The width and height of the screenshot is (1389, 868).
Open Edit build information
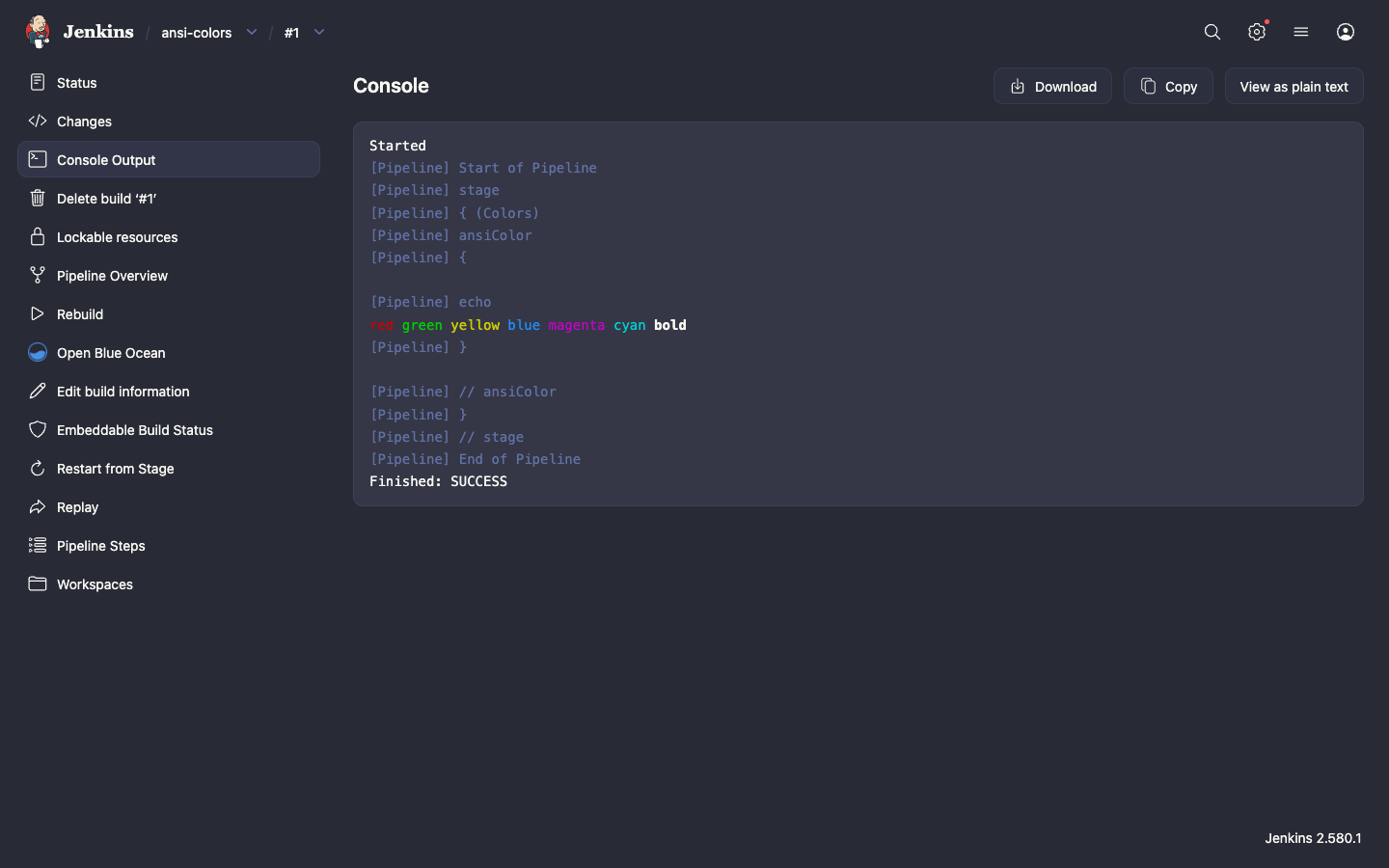169,391
